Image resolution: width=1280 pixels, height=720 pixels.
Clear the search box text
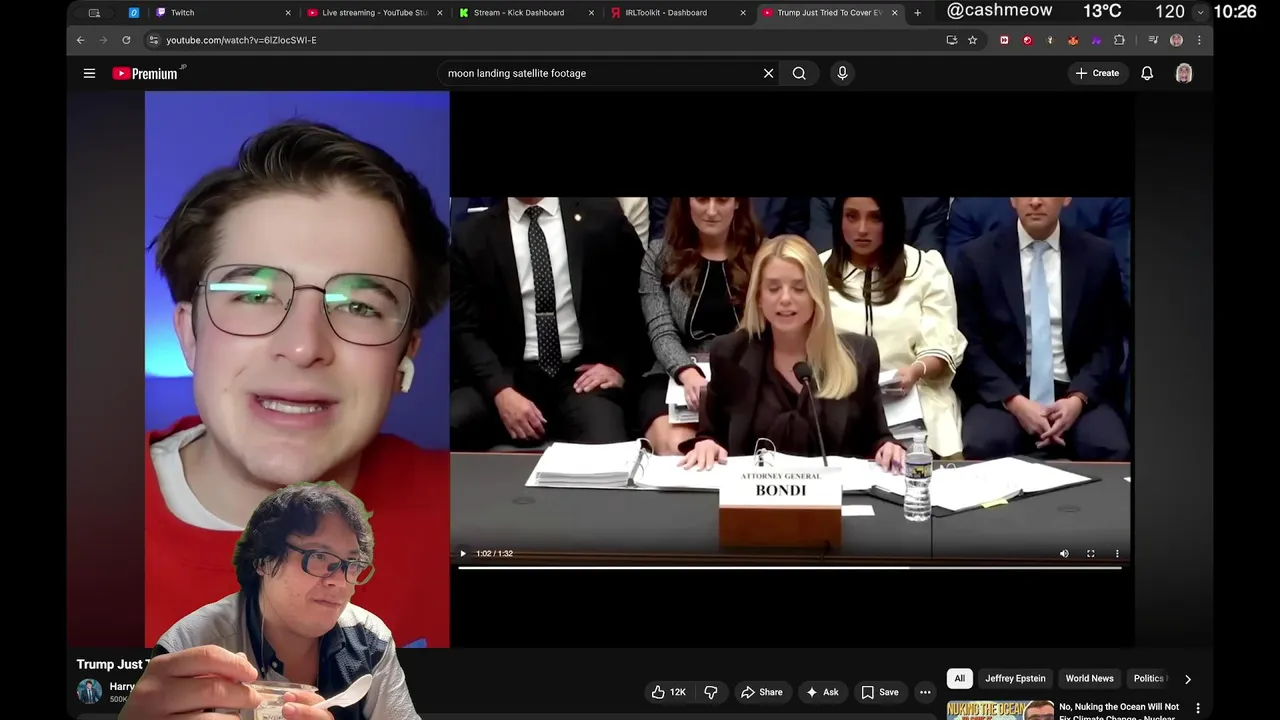(768, 73)
